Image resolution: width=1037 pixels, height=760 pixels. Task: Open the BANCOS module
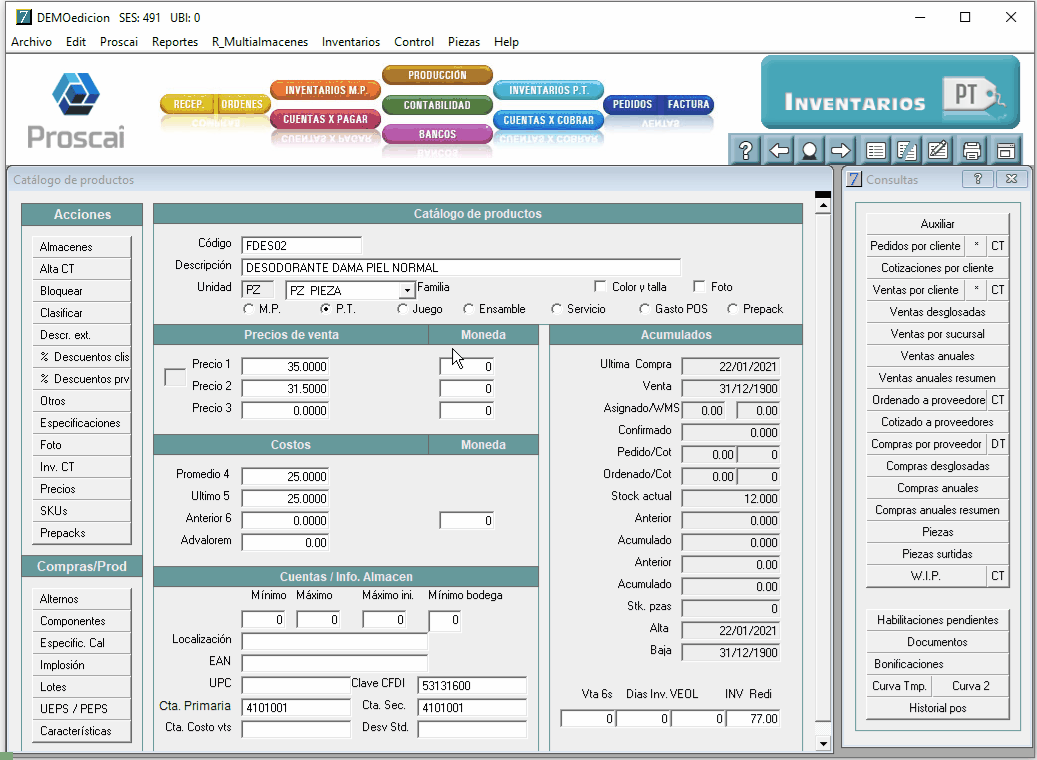pyautogui.click(x=437, y=134)
